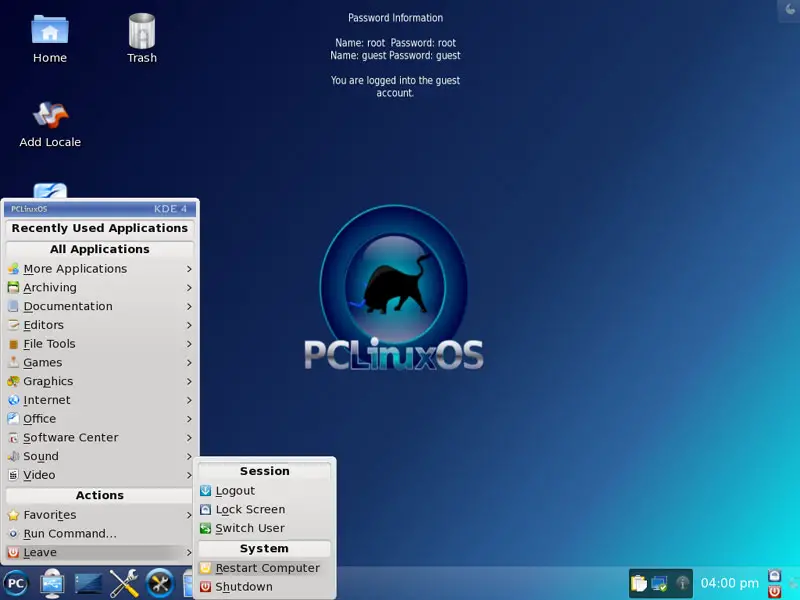The height and width of the screenshot is (600, 800).
Task: Expand the arrow beside Archiving
Action: coord(189,288)
